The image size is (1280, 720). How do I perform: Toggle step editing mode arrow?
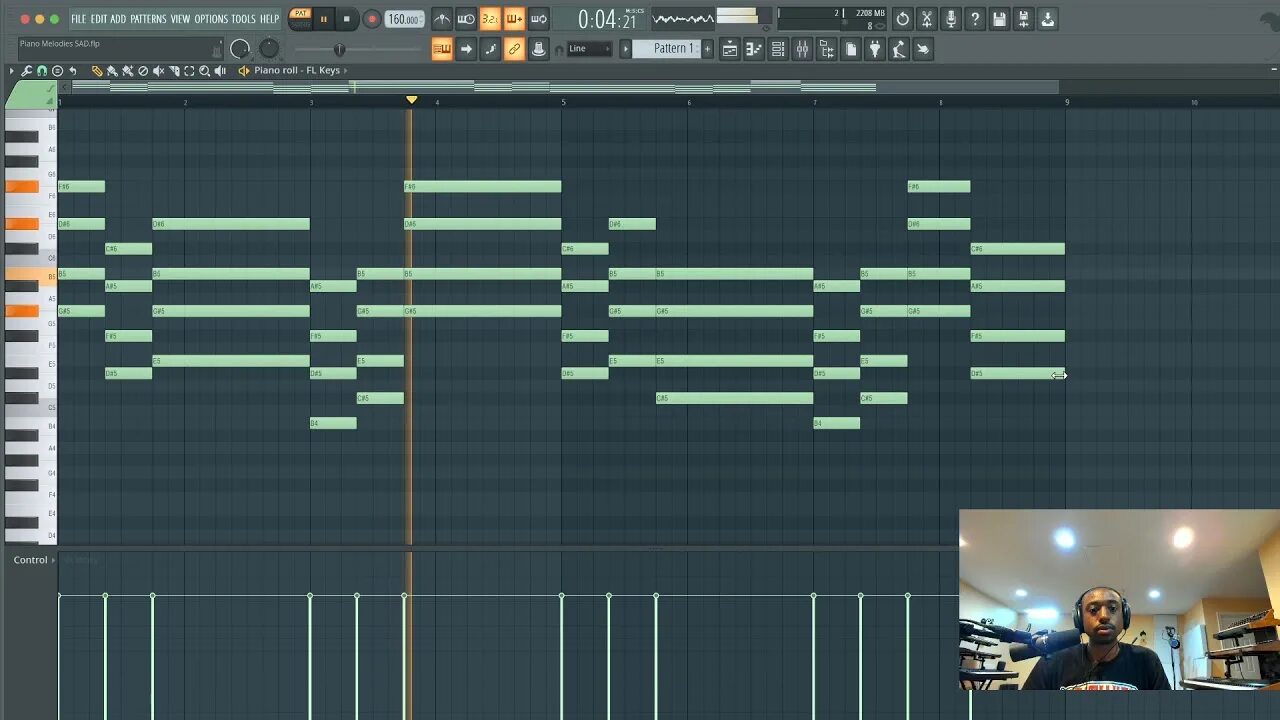coord(466,49)
